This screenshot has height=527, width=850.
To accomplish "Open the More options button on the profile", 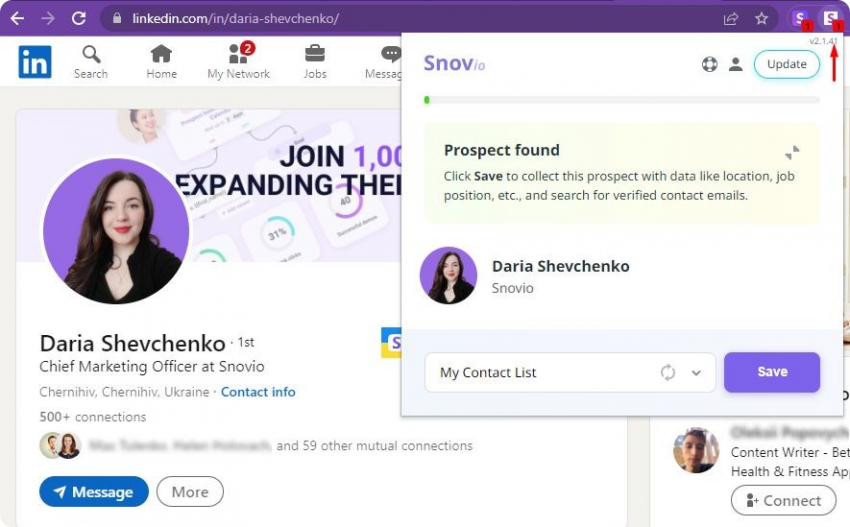I will (190, 492).
